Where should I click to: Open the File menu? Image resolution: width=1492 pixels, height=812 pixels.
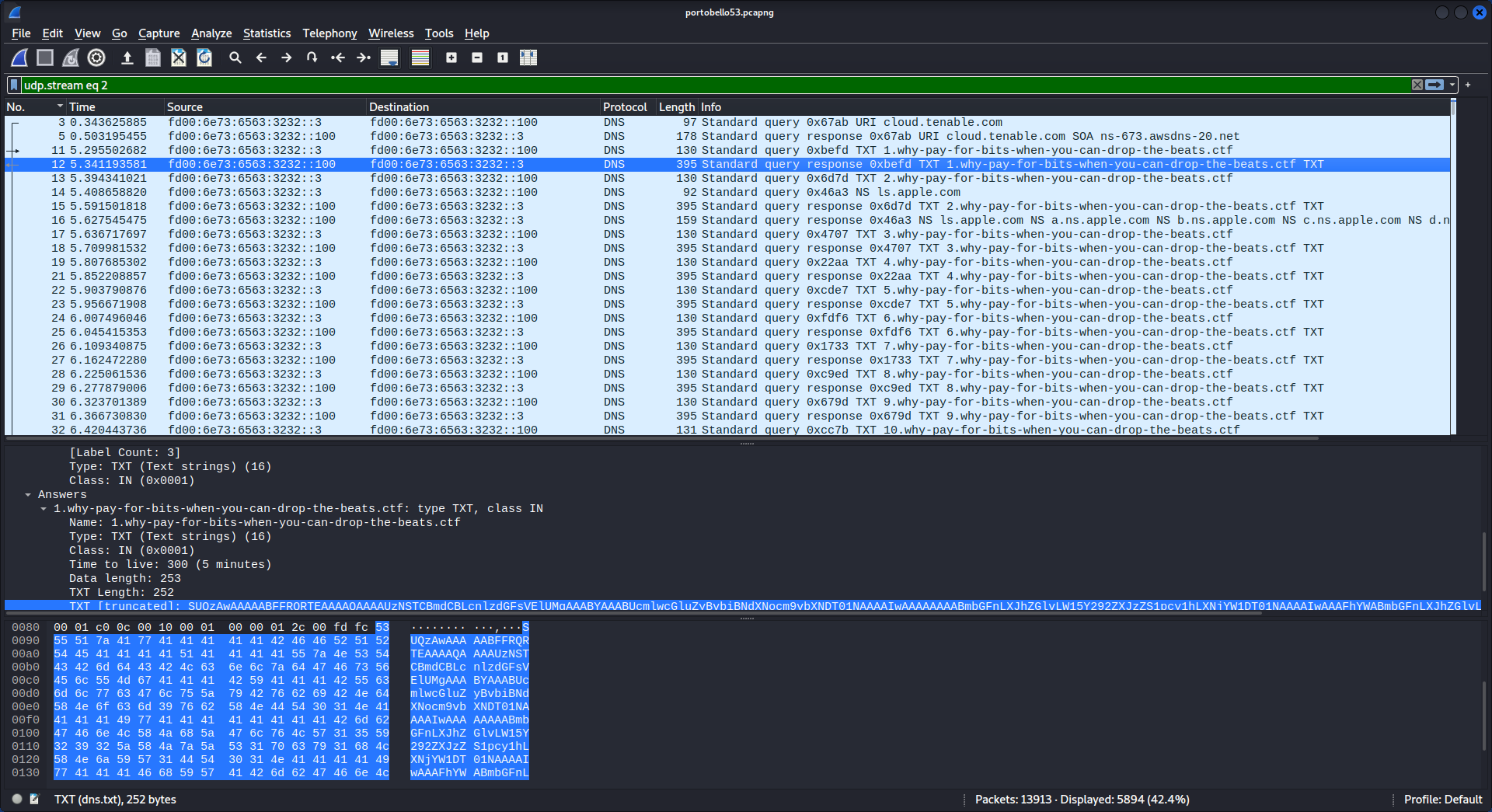click(x=21, y=33)
